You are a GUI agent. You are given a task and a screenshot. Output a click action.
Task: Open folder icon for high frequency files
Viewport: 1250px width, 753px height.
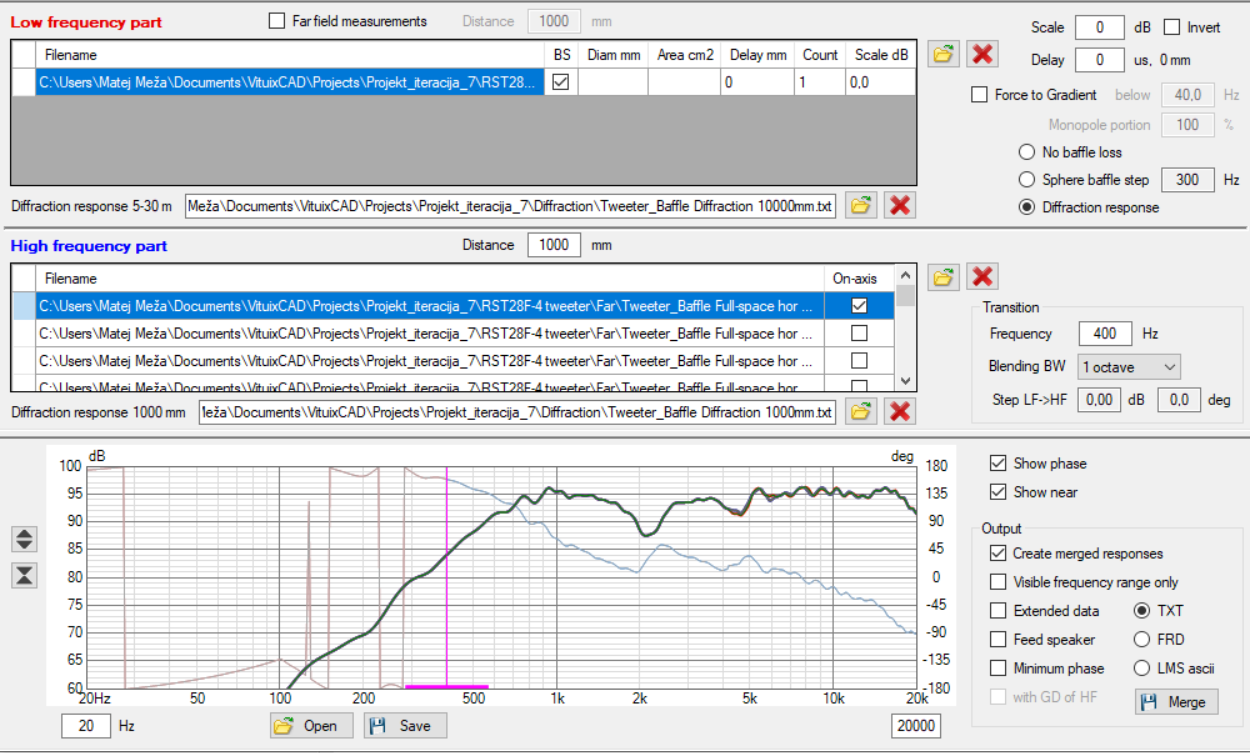943,277
